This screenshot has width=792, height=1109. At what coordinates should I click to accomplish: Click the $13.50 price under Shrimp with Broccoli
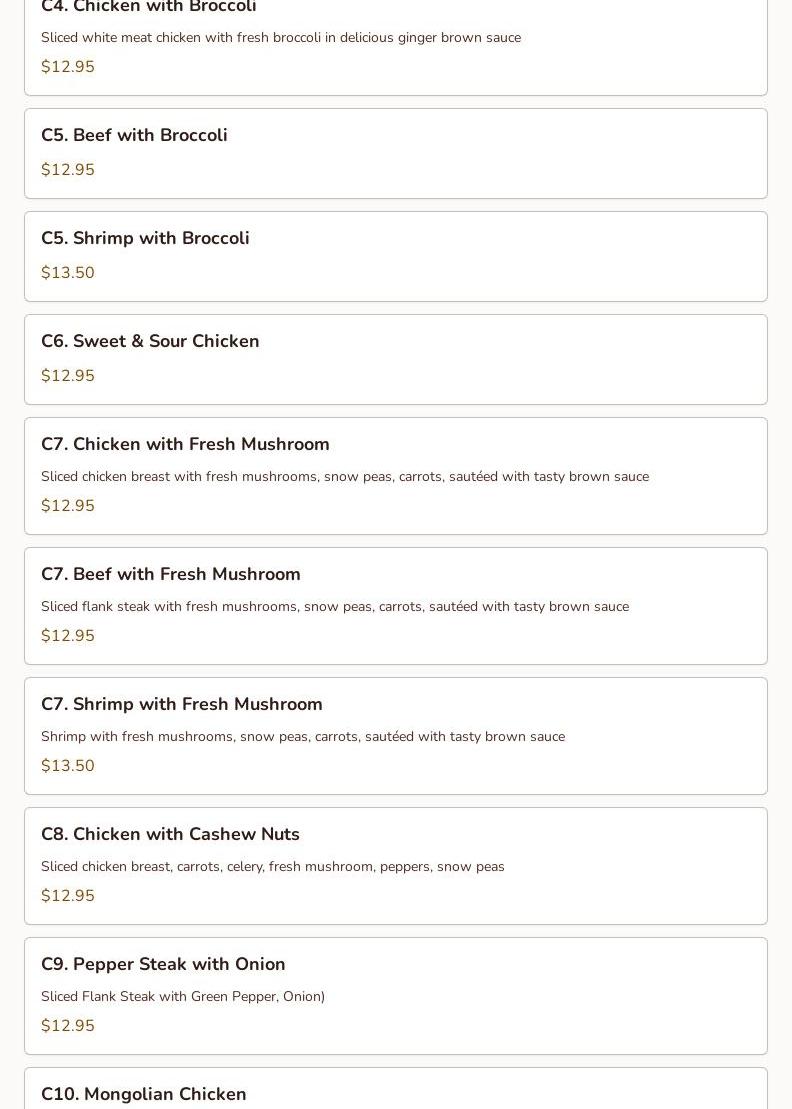coord(68,272)
